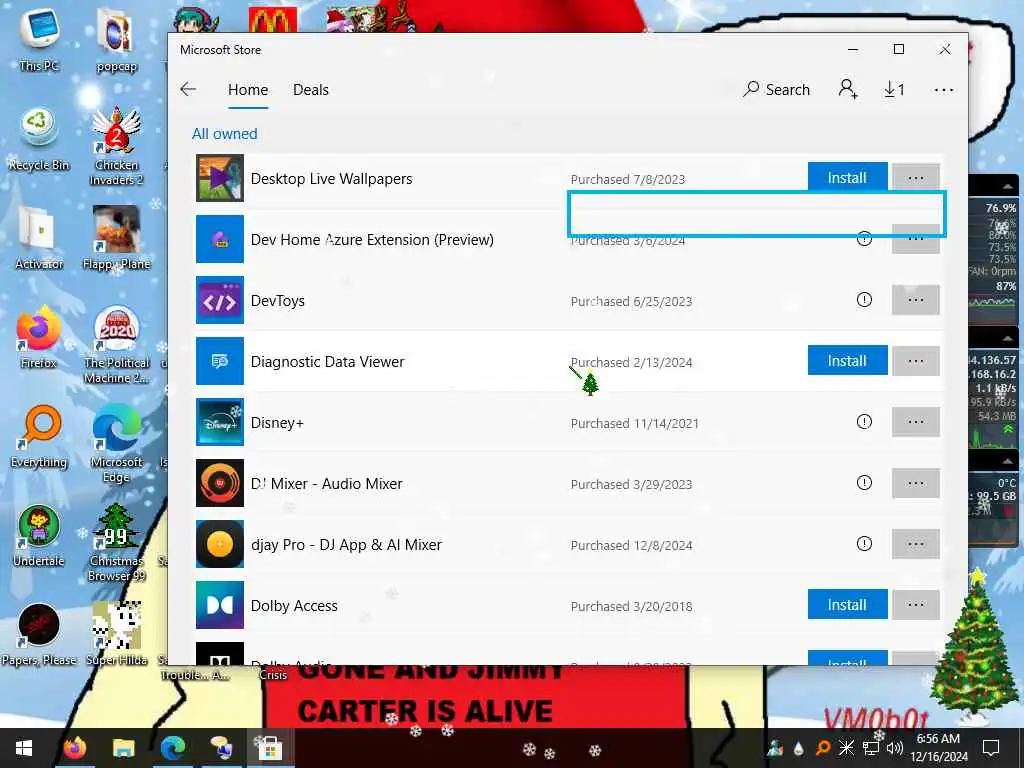
Task: Select the Disney+ title text
Action: click(x=277, y=423)
